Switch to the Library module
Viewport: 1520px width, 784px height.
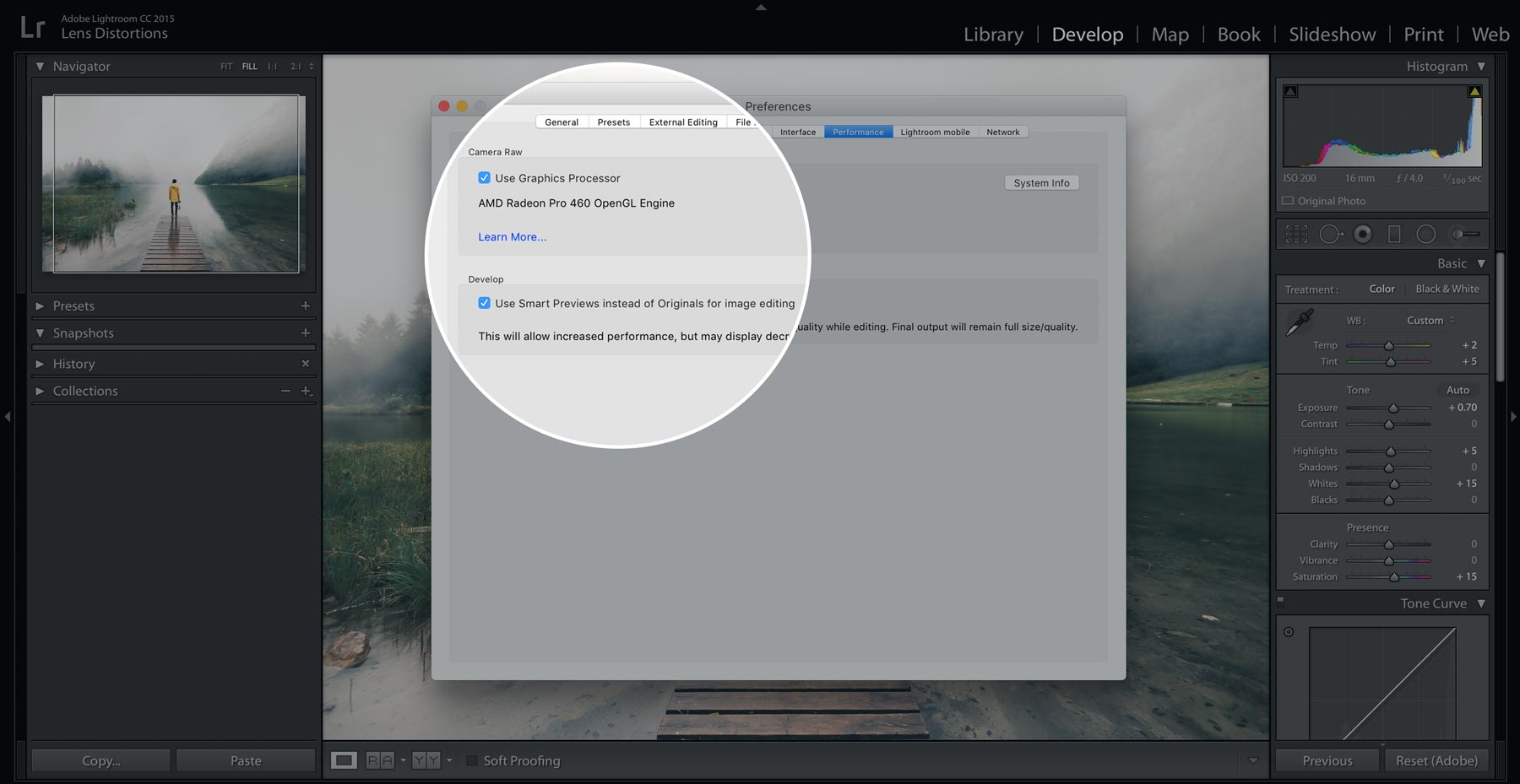[993, 35]
